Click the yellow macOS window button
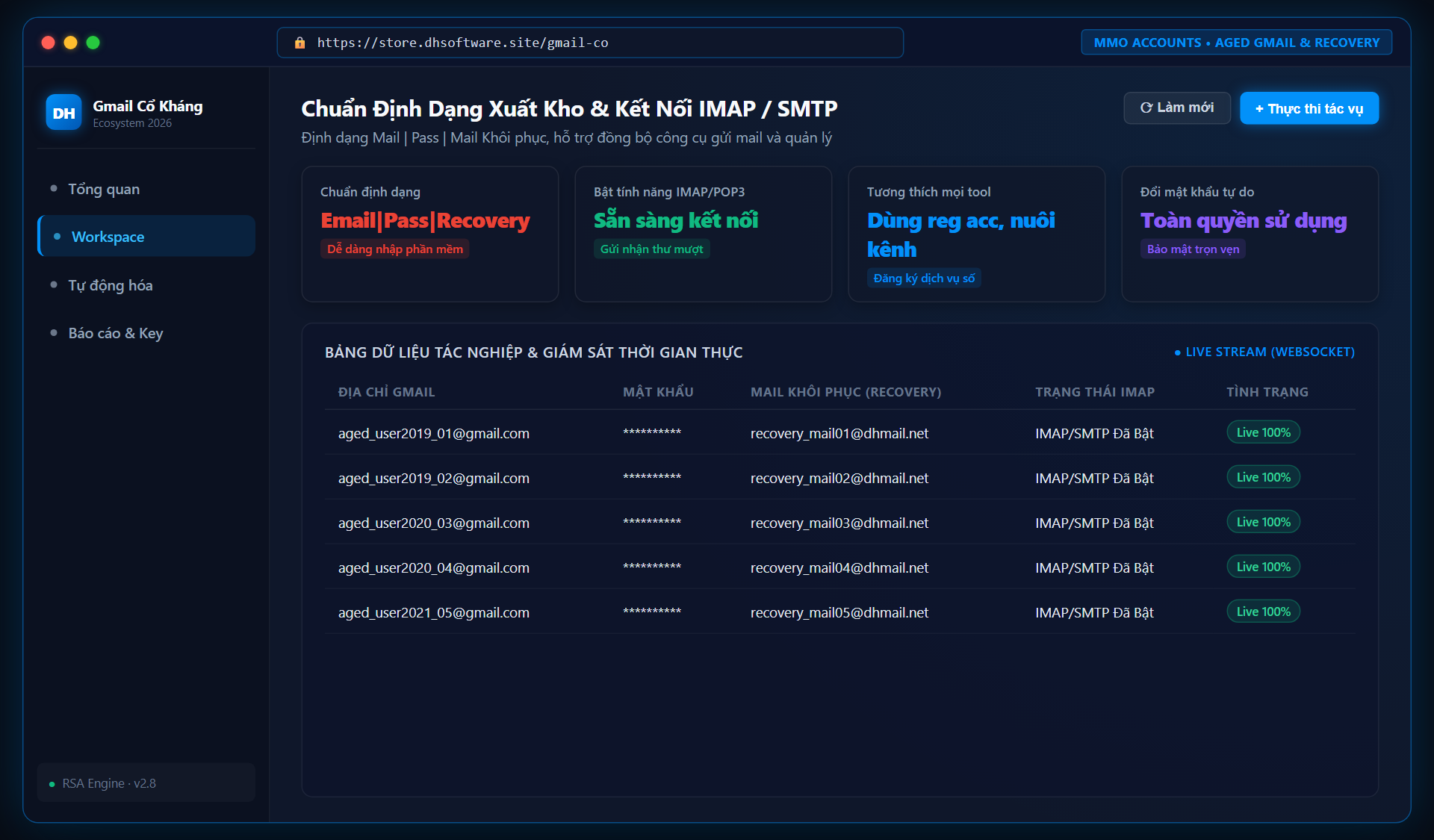 [71, 43]
